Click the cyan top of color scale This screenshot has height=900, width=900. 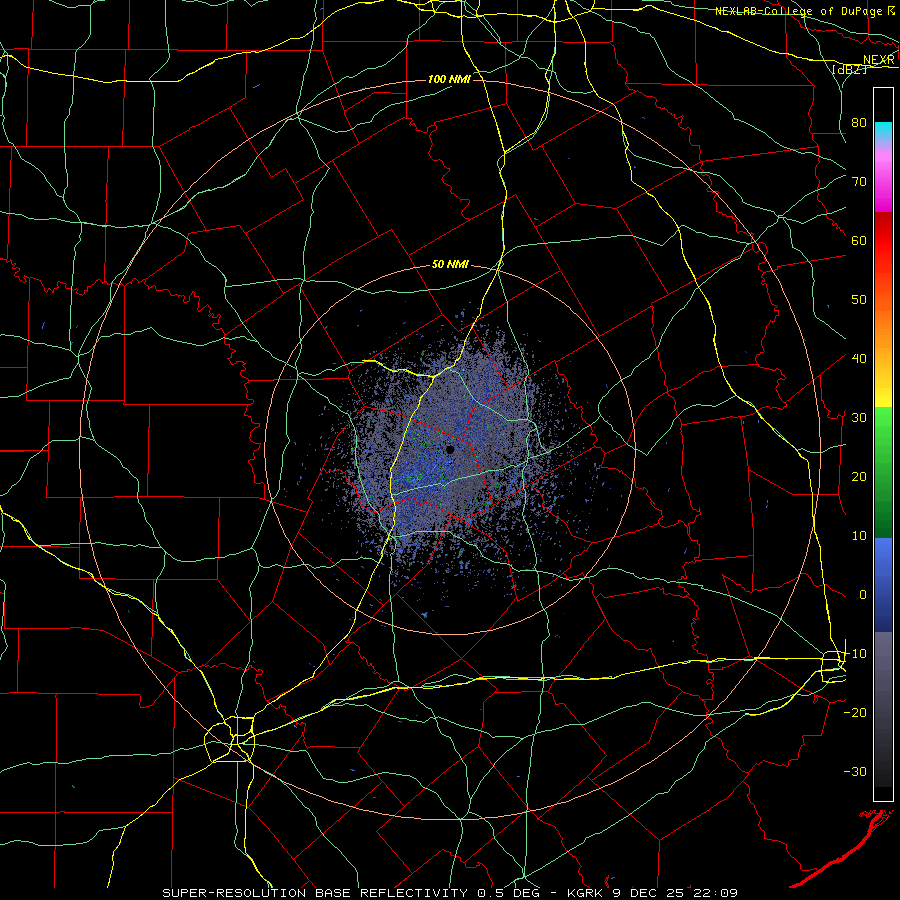coord(883,127)
